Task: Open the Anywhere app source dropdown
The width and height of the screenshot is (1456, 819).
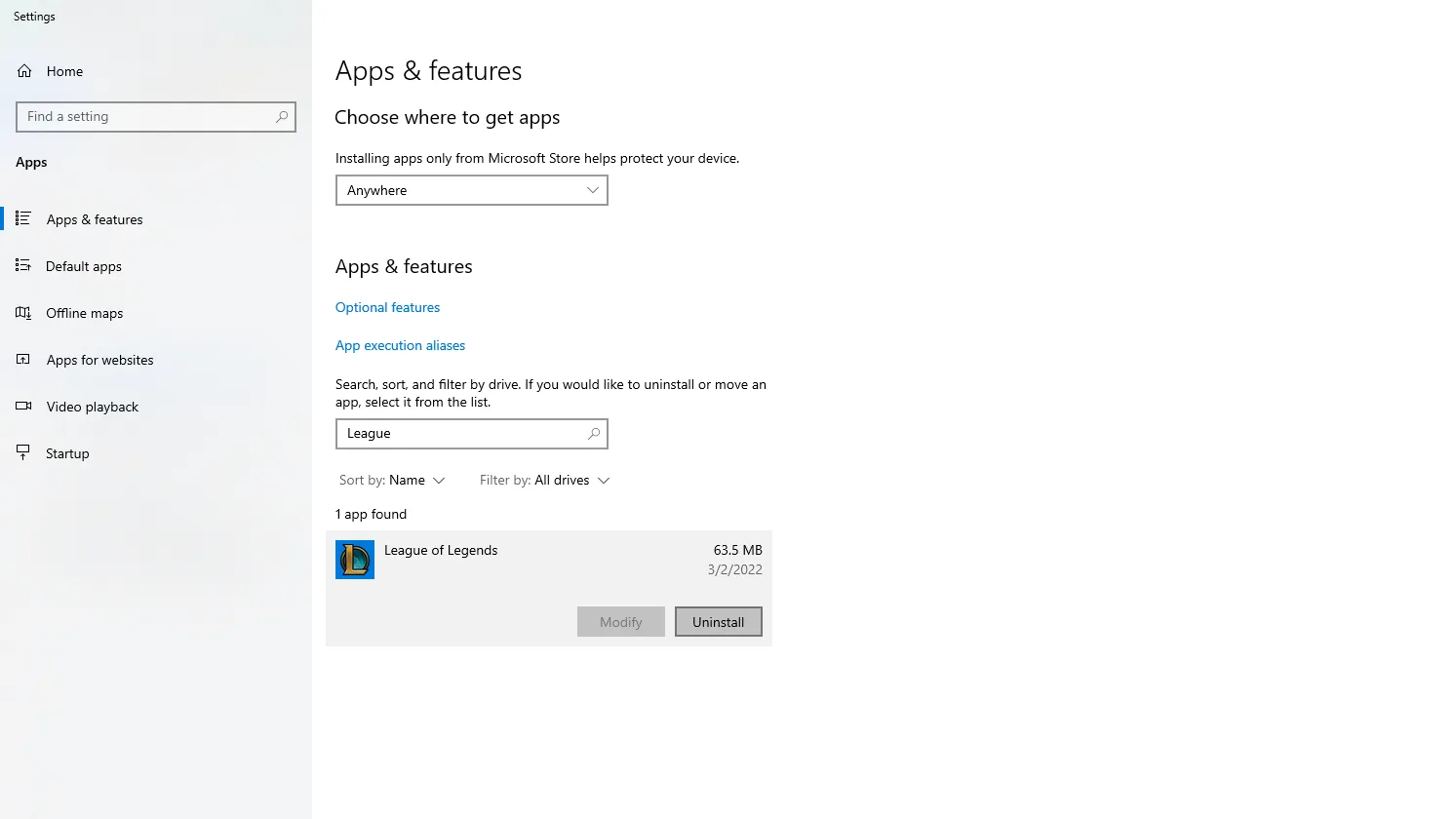Action: click(472, 190)
